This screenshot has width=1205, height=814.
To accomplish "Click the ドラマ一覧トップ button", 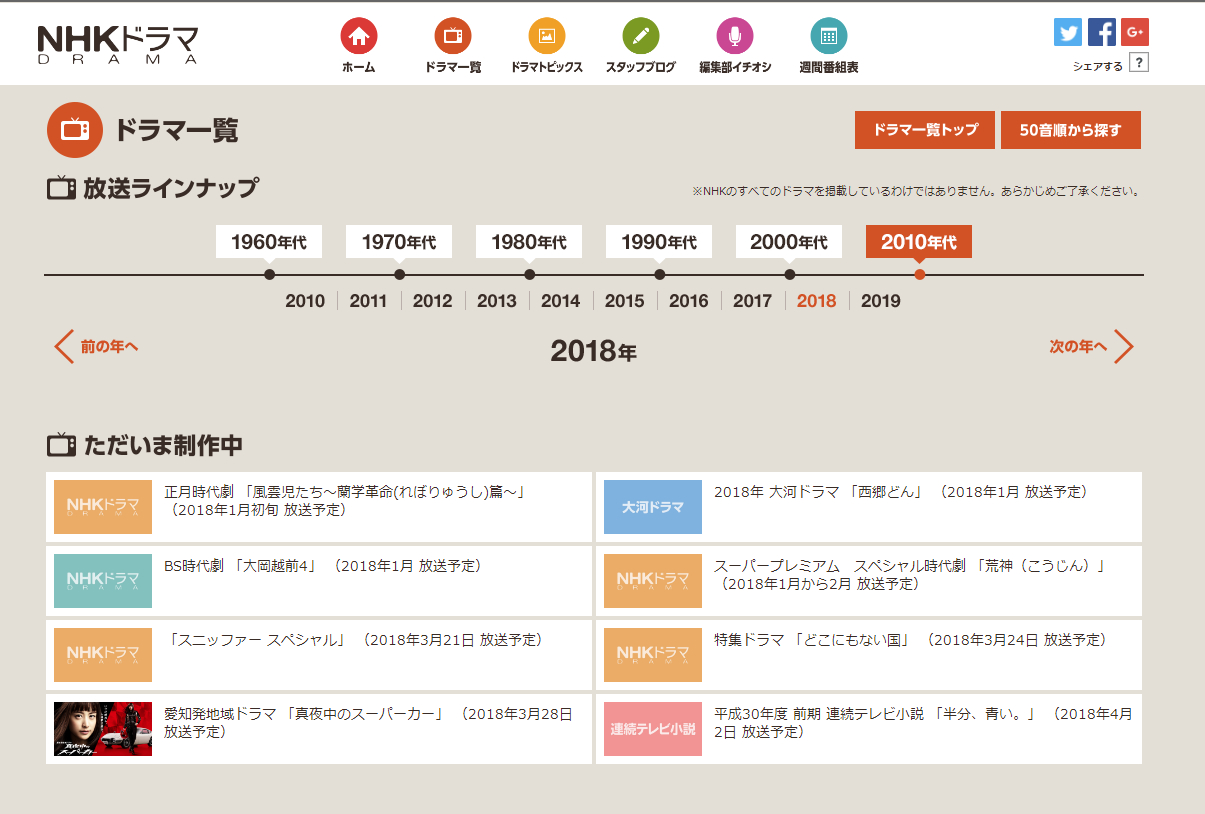I will click(925, 130).
